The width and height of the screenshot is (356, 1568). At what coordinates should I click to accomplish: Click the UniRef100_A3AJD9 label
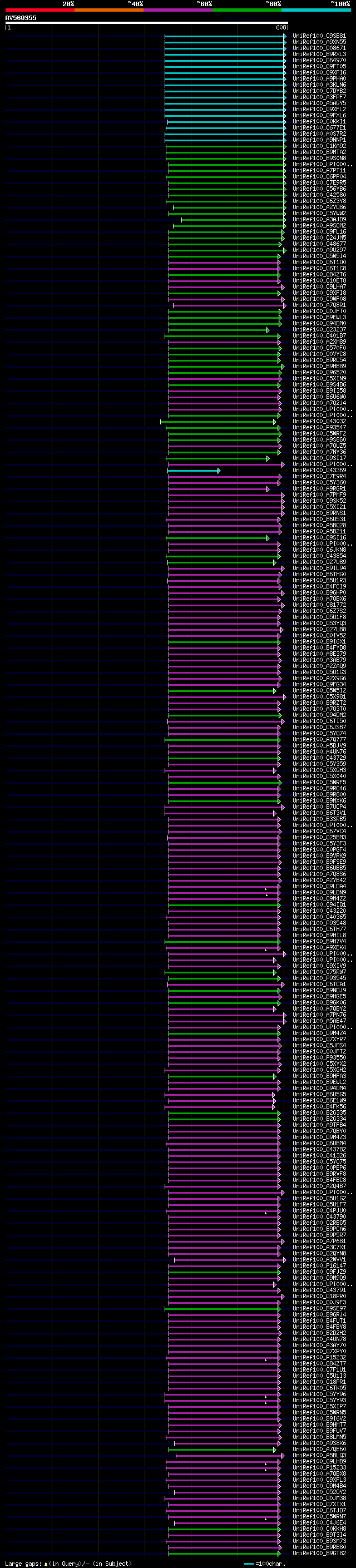319,220
